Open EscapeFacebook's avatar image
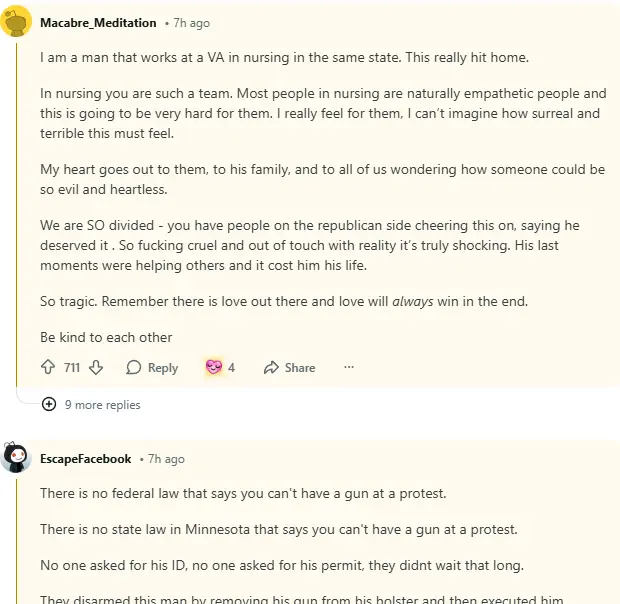Image resolution: width=620 pixels, height=604 pixels. pyautogui.click(x=16, y=458)
